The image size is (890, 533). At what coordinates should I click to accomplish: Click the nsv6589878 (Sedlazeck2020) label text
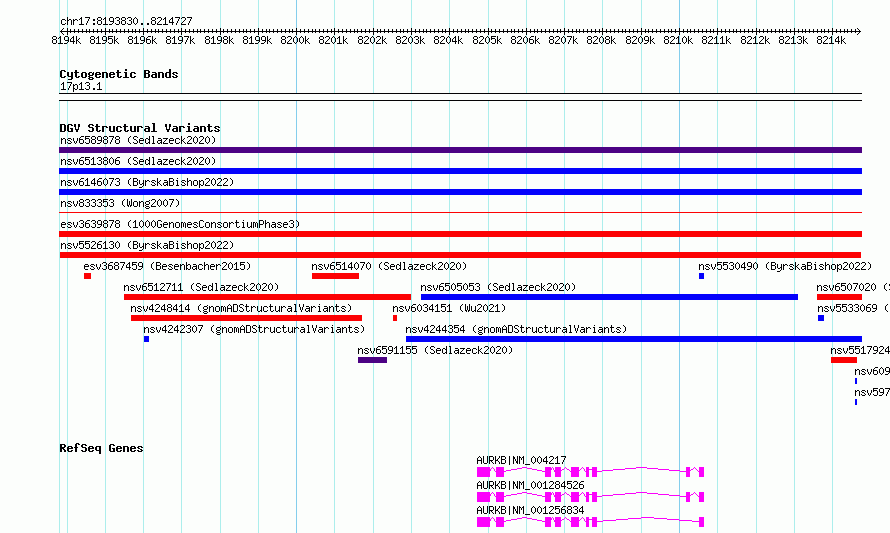point(138,140)
